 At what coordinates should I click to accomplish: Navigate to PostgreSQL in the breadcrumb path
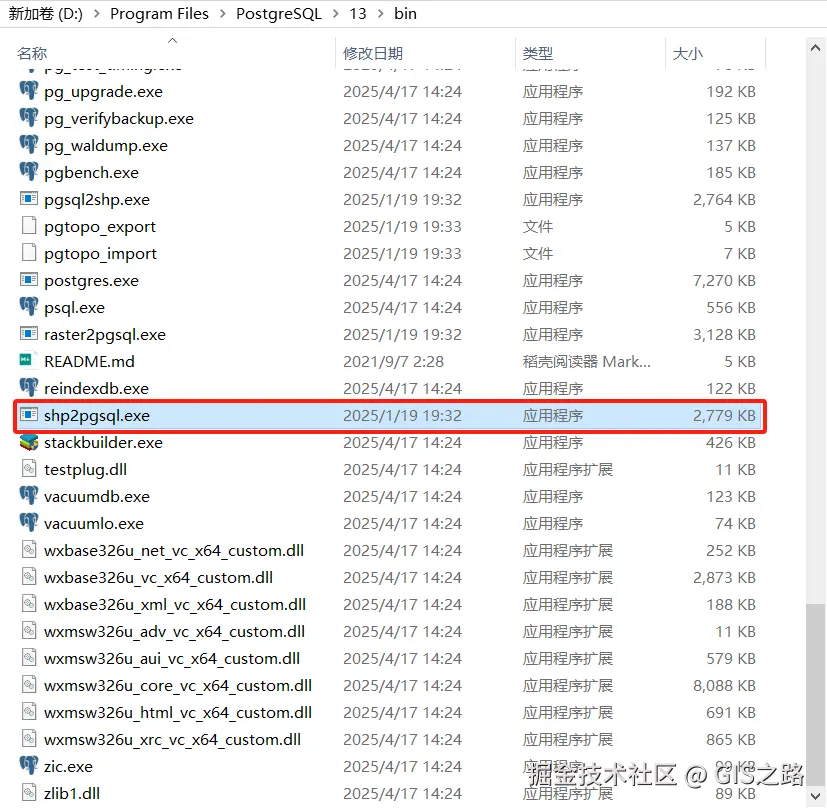(x=278, y=14)
